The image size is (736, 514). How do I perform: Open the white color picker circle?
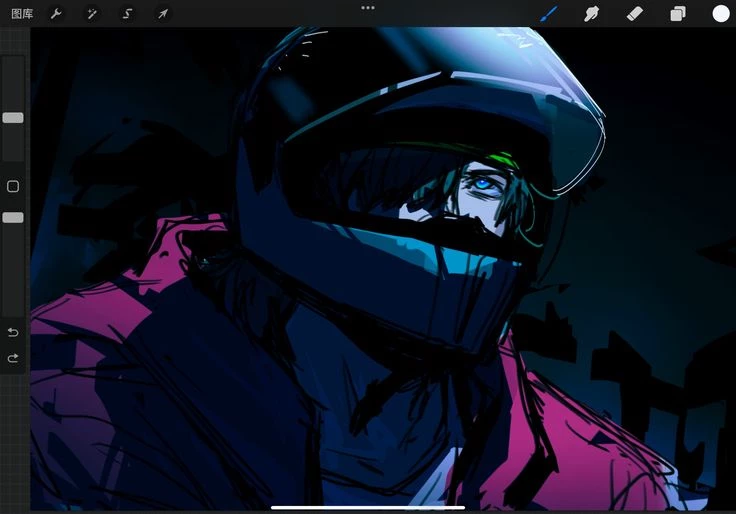(720, 14)
